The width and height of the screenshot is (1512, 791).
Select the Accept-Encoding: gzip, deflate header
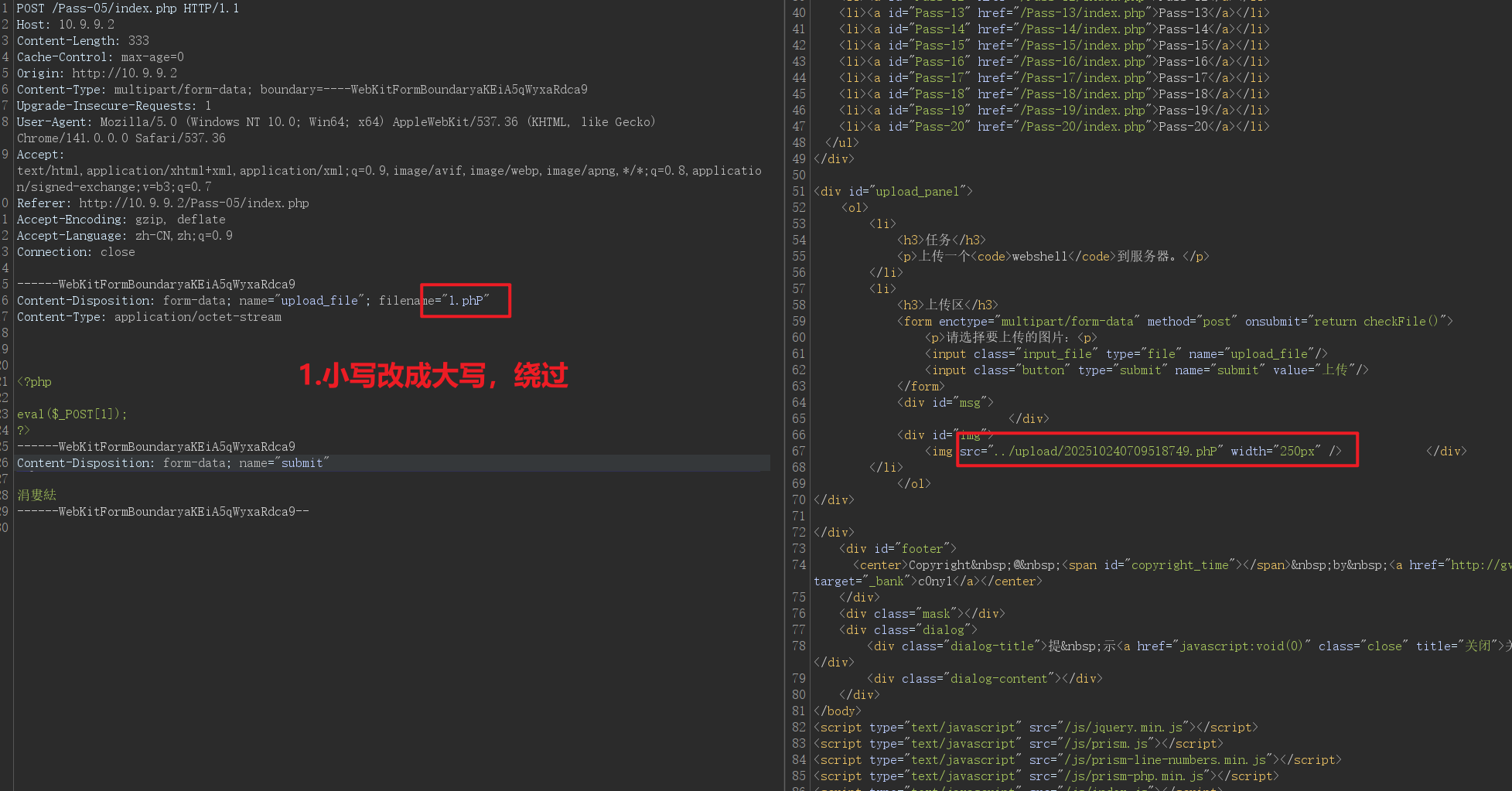pos(121,220)
